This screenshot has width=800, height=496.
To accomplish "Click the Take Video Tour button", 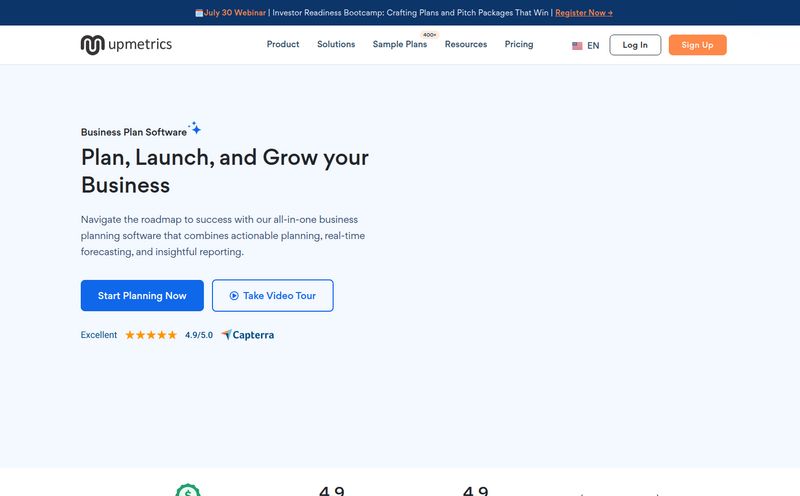I will pos(272,295).
